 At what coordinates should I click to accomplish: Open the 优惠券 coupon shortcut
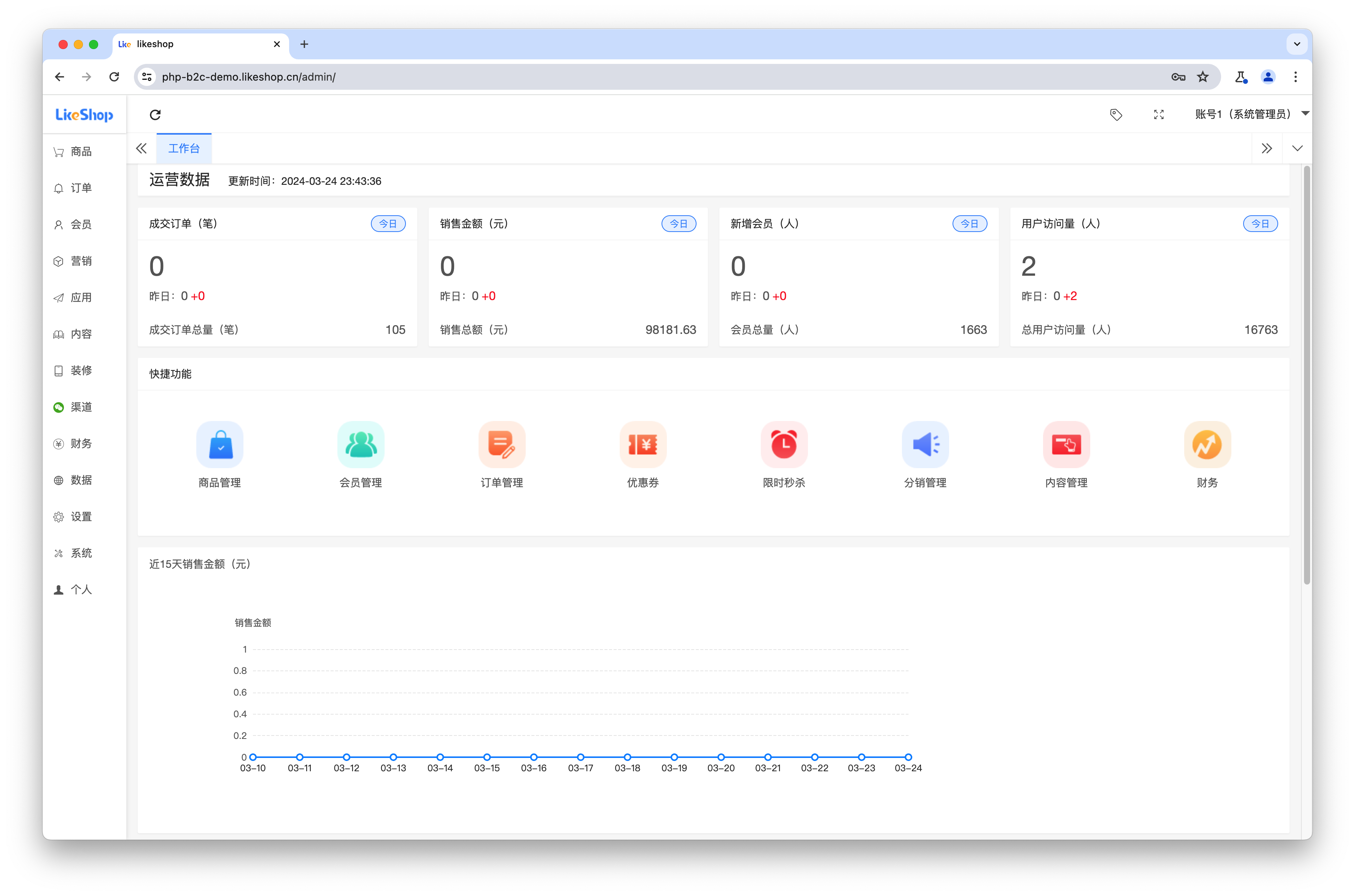(x=643, y=445)
